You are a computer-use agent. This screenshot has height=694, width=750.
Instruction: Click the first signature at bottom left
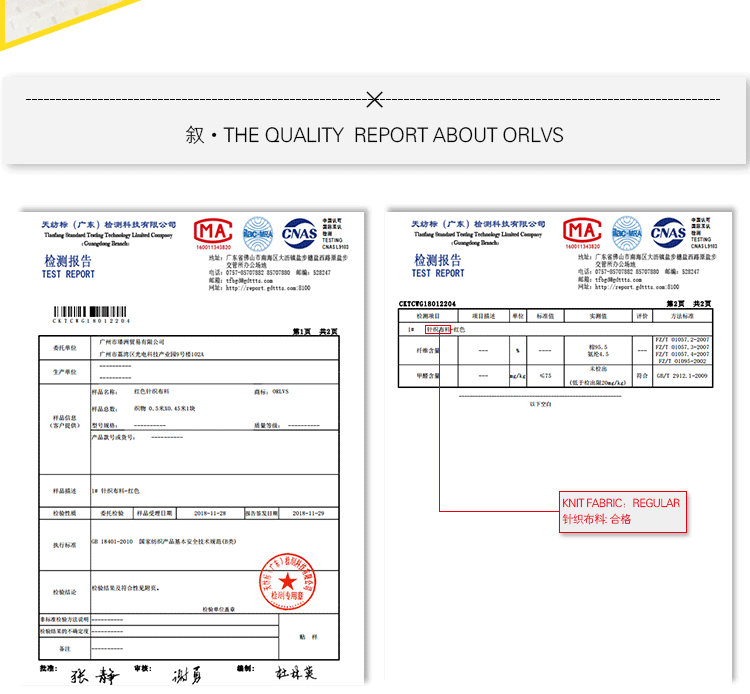[94, 675]
